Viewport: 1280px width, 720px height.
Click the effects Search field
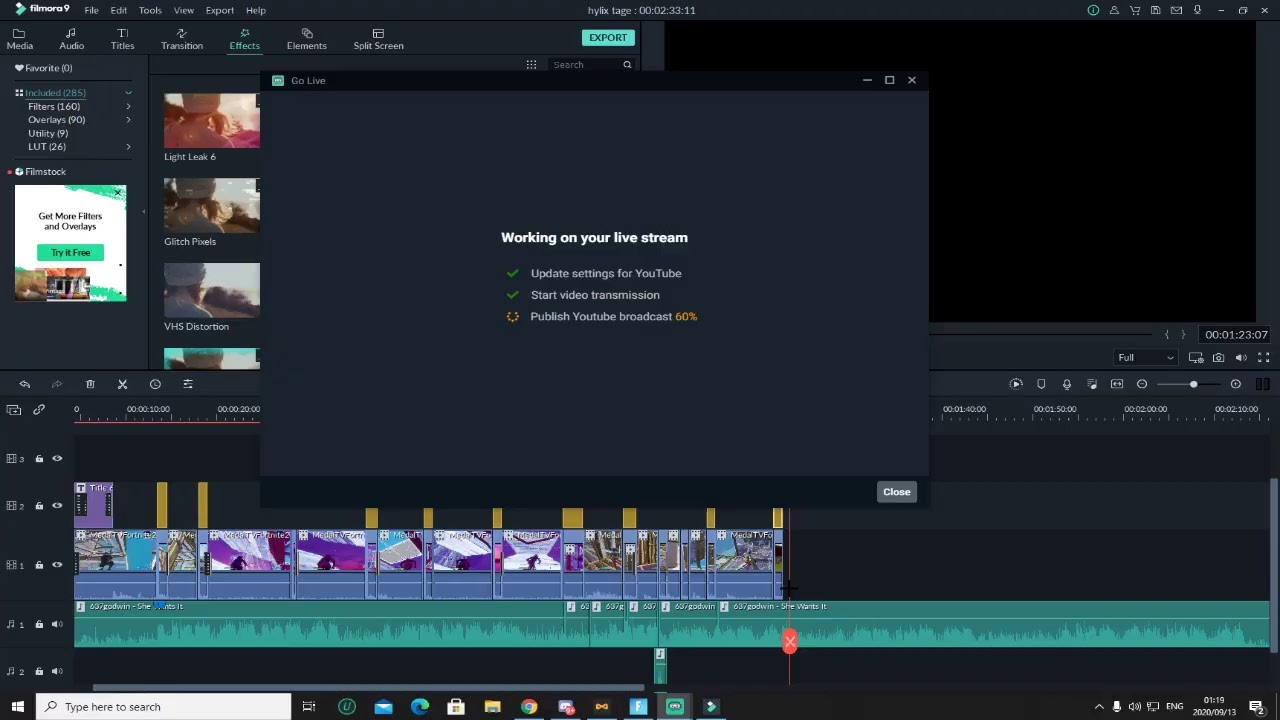pyautogui.click(x=586, y=65)
